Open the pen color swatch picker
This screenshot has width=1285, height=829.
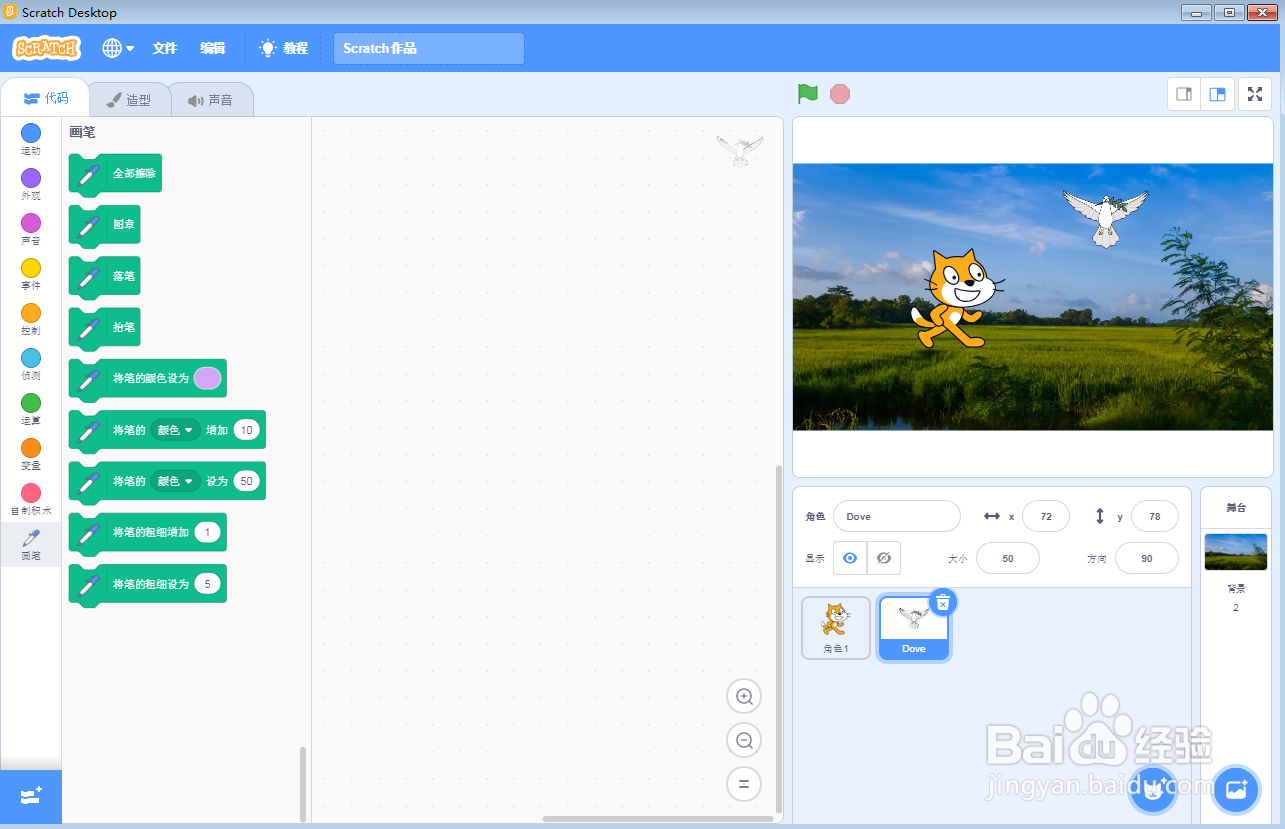pos(207,378)
